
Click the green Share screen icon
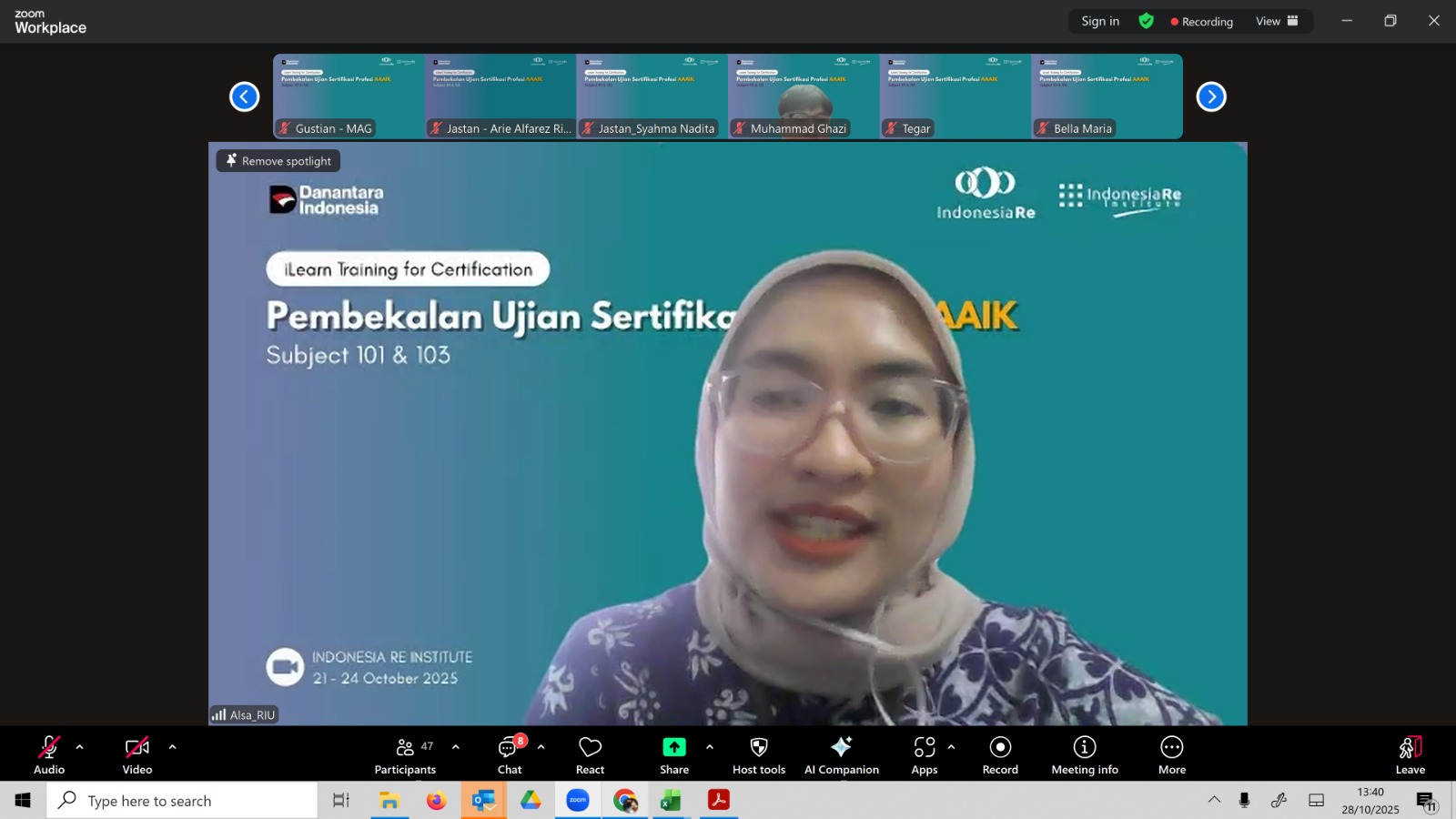673,747
